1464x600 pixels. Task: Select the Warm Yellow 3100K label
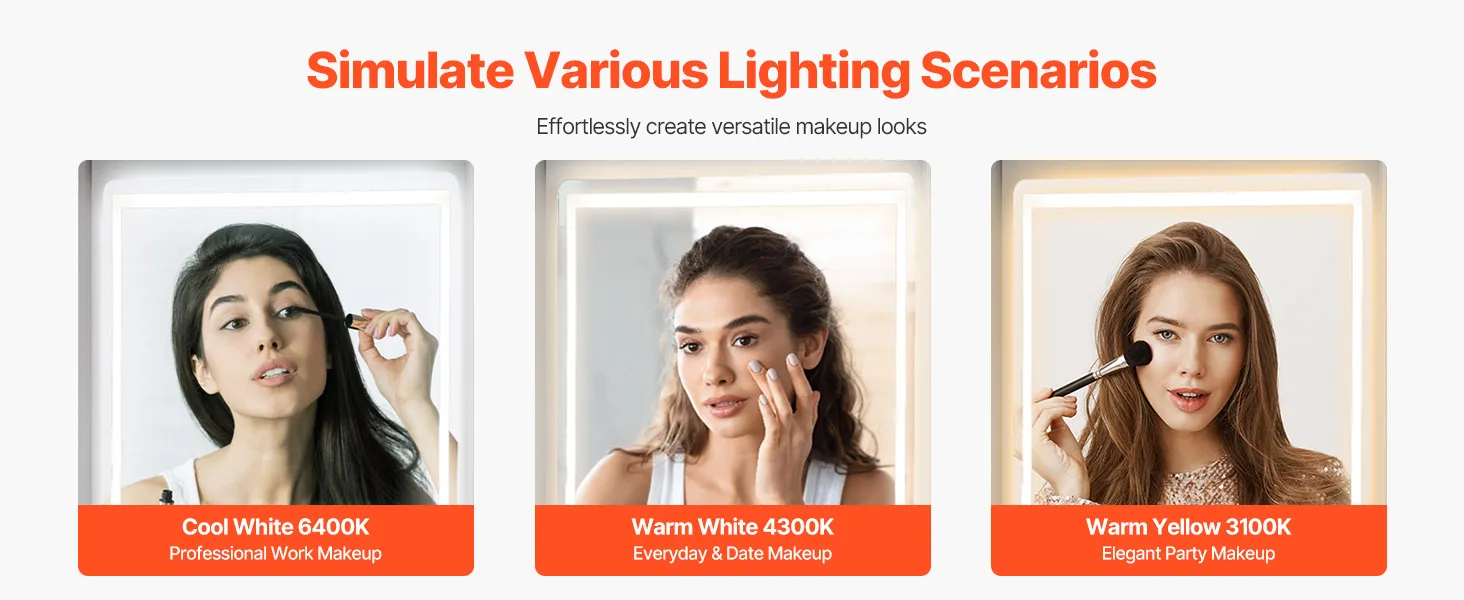pyautogui.click(x=1189, y=527)
